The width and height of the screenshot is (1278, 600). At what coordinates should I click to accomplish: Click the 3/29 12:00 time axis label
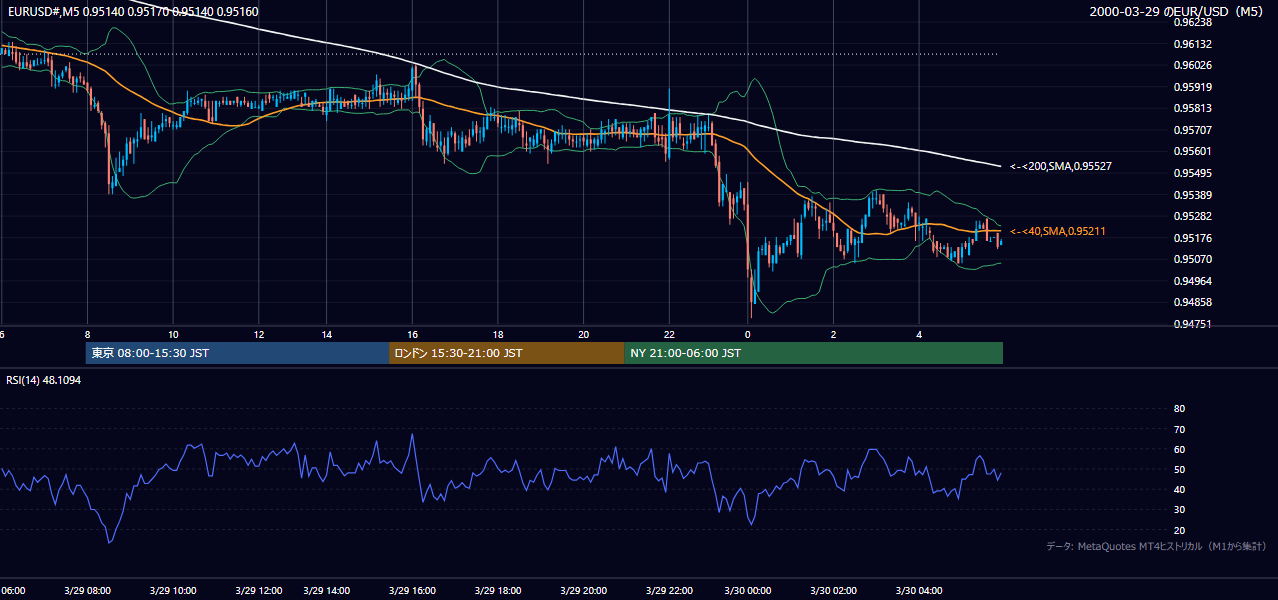[259, 591]
